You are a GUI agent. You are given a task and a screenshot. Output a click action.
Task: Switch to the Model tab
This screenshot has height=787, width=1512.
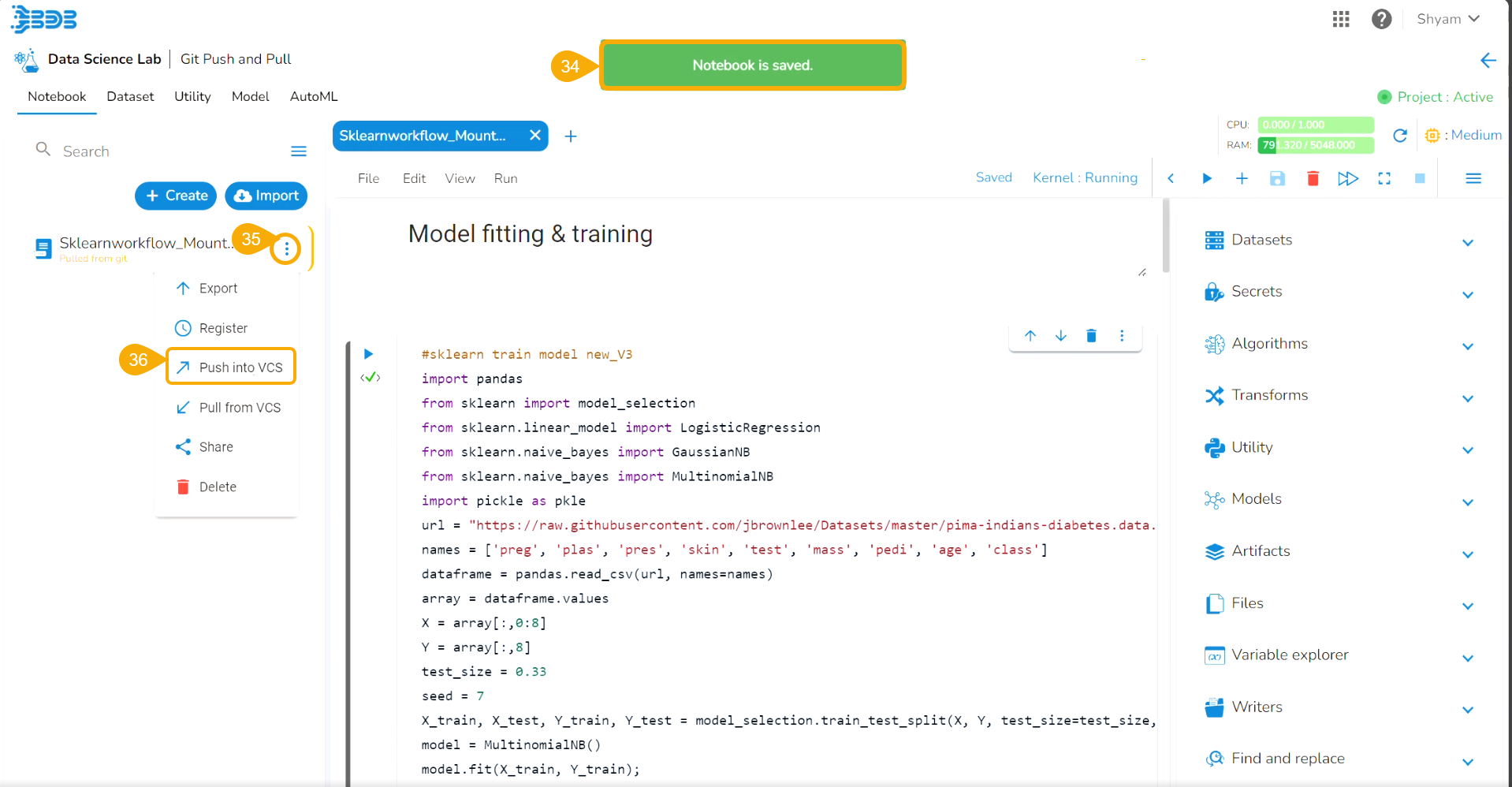[x=250, y=97]
